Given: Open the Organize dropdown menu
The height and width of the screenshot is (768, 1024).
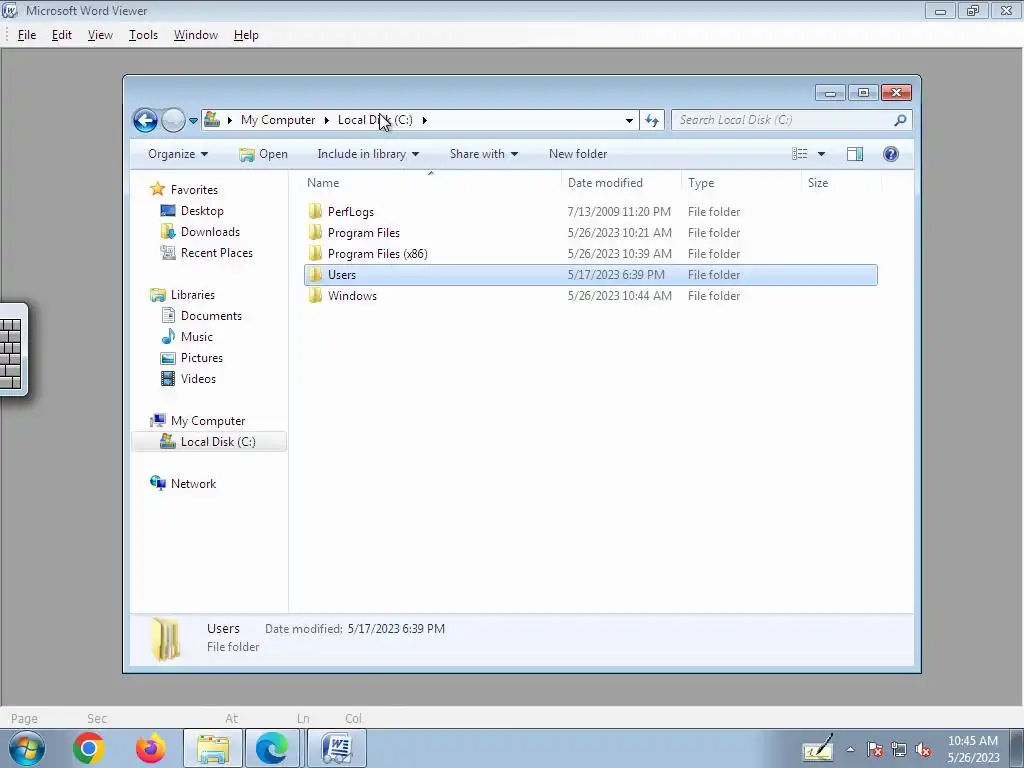Looking at the screenshot, I should 178,154.
